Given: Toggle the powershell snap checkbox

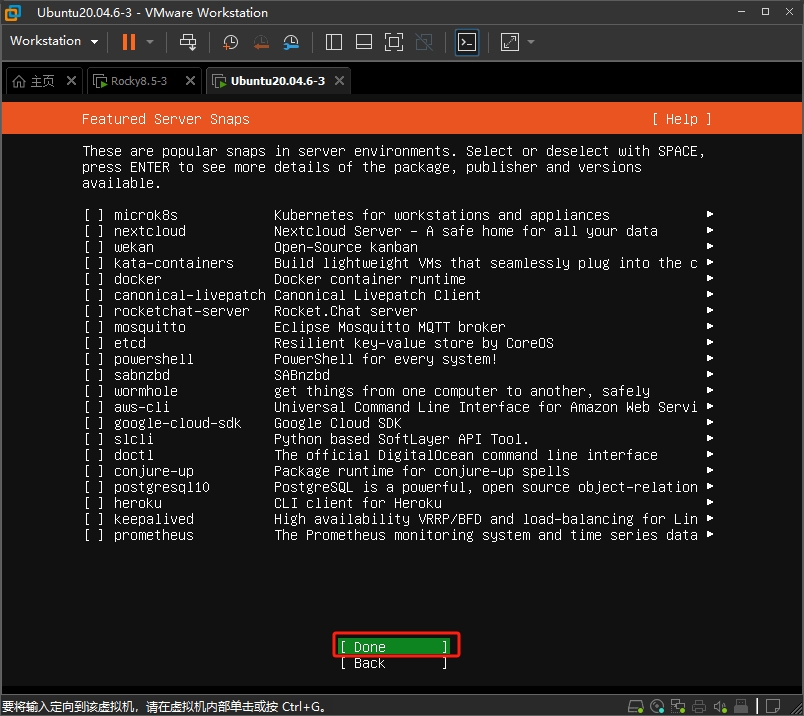Looking at the screenshot, I should click(94, 359).
